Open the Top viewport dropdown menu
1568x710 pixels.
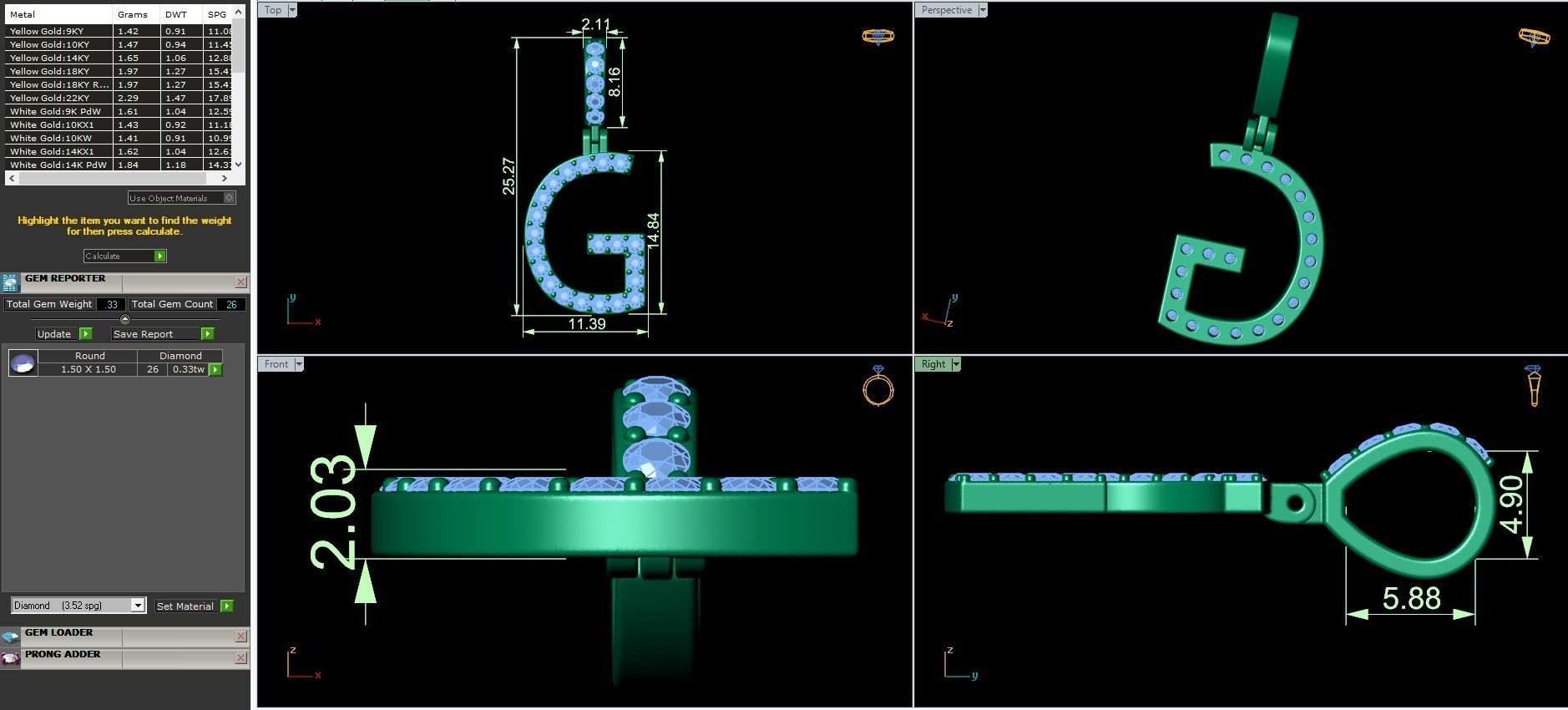[x=291, y=10]
